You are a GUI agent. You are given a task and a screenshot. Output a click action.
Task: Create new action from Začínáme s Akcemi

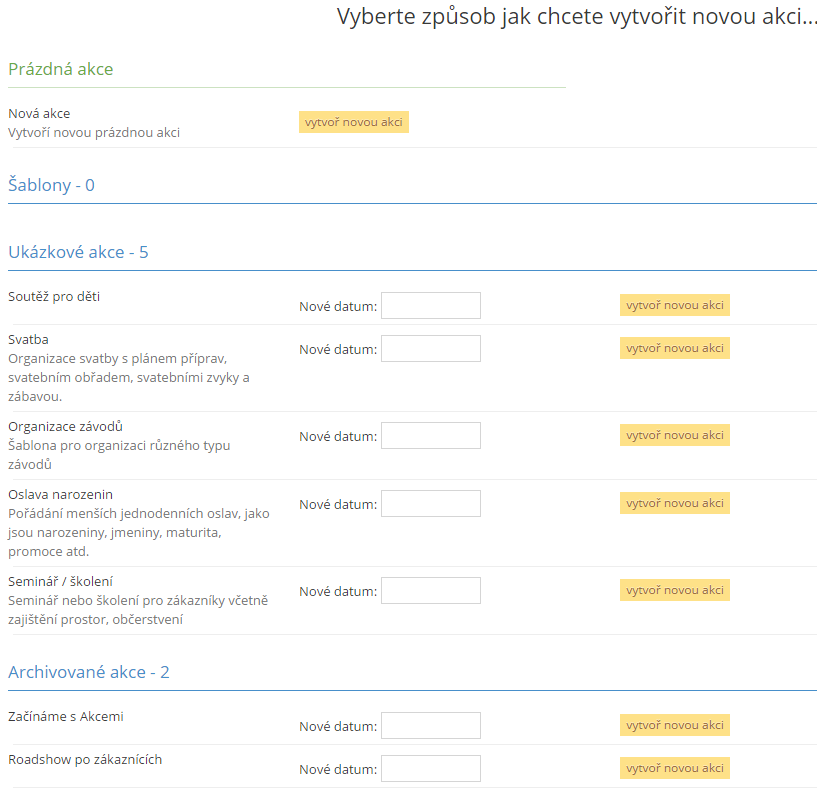click(674, 725)
